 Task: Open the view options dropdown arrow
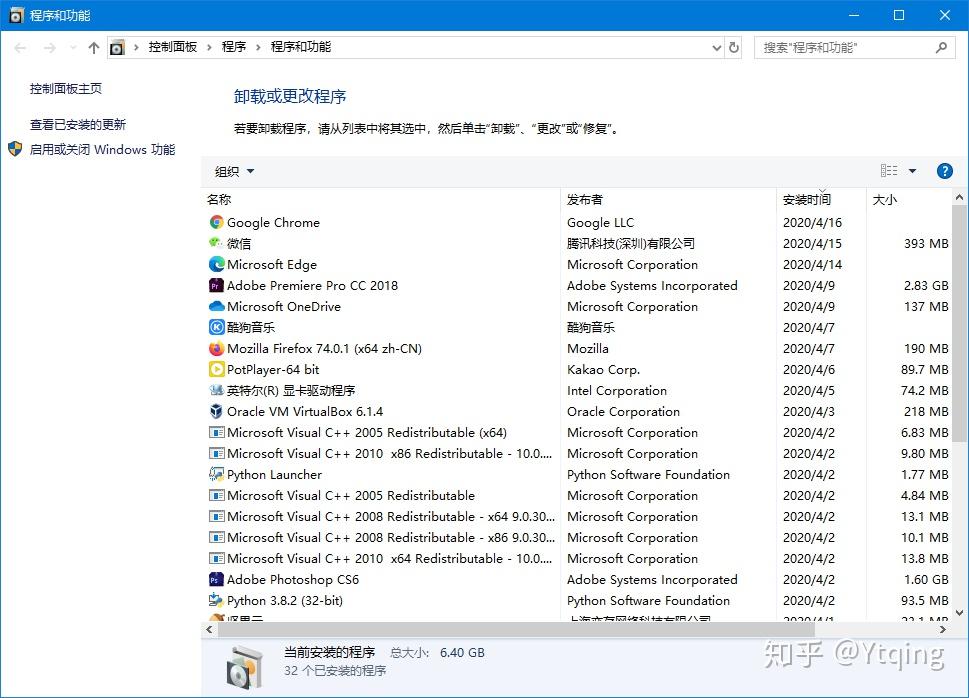pos(912,171)
